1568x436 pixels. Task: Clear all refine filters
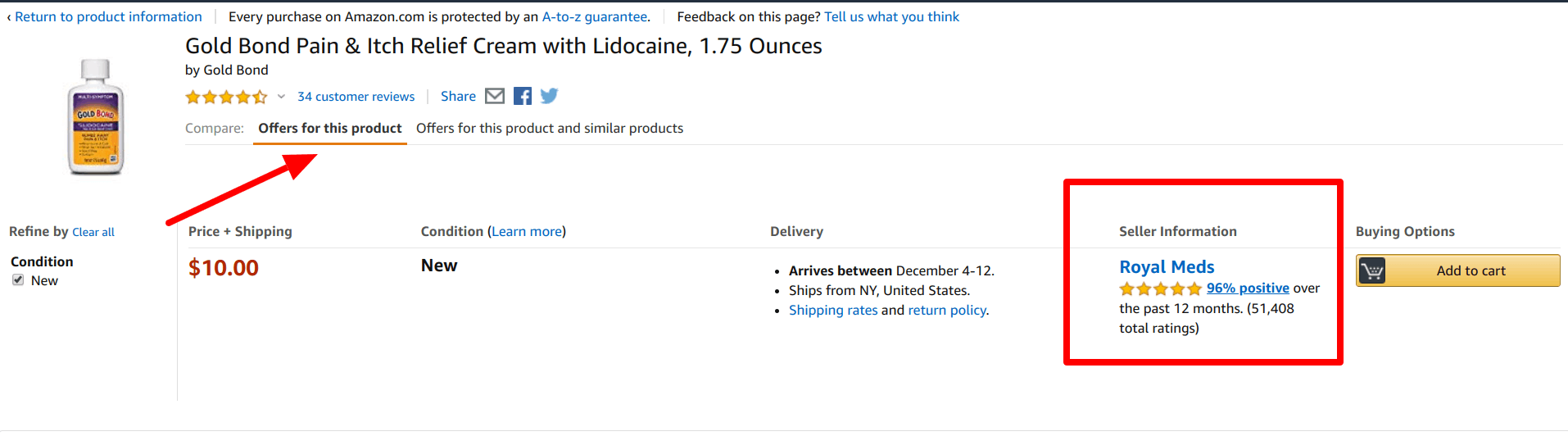coord(93,232)
